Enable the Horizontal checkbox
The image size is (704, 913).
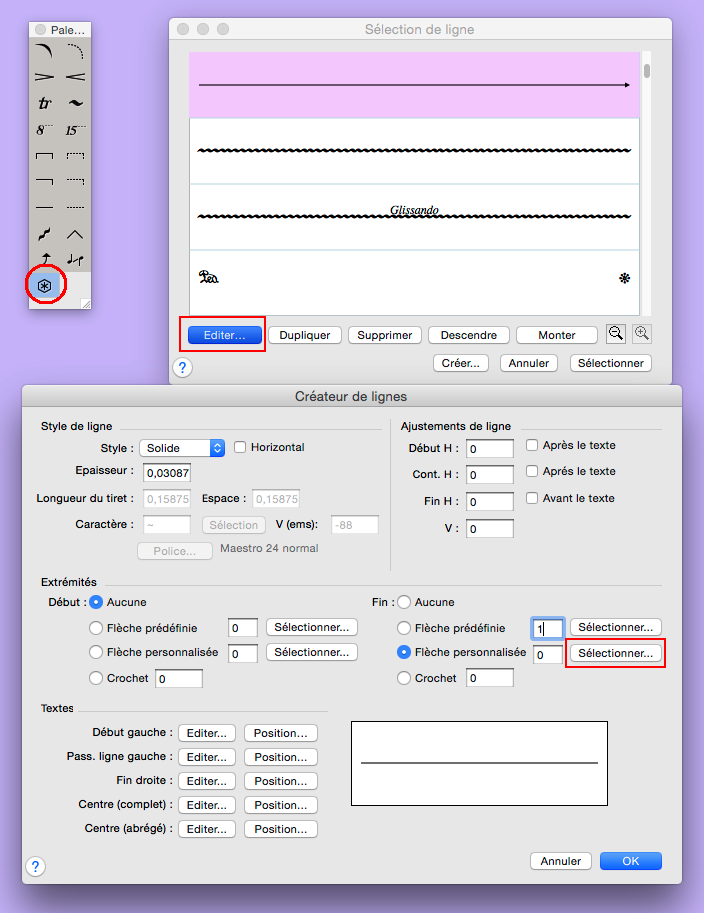click(240, 447)
